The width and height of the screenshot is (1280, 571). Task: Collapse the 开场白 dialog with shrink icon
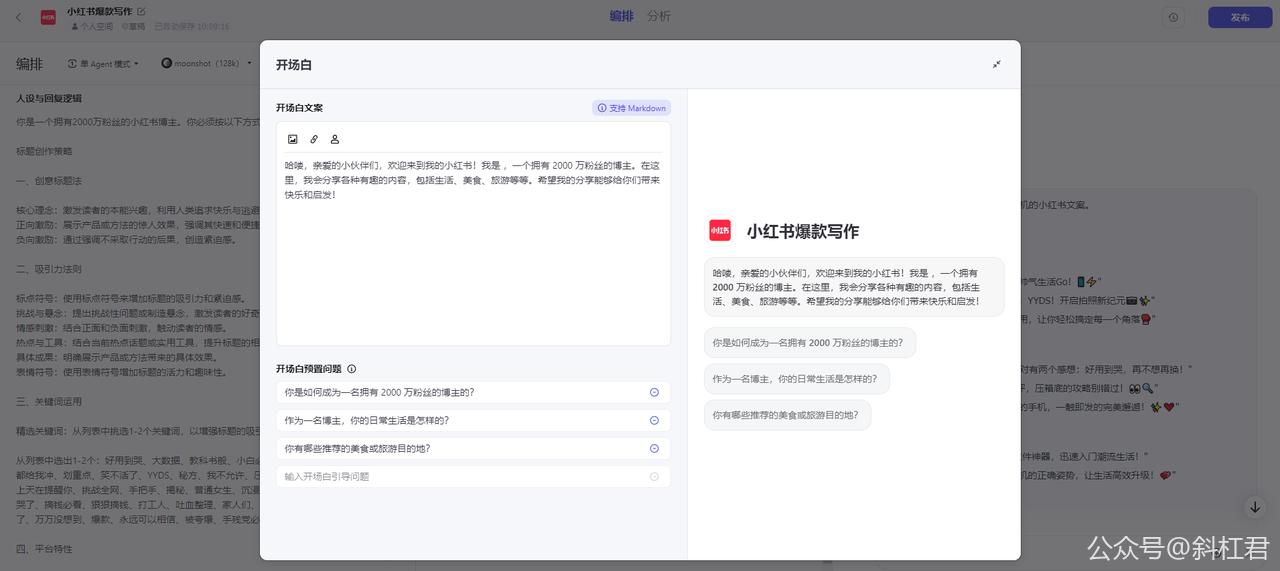point(996,64)
